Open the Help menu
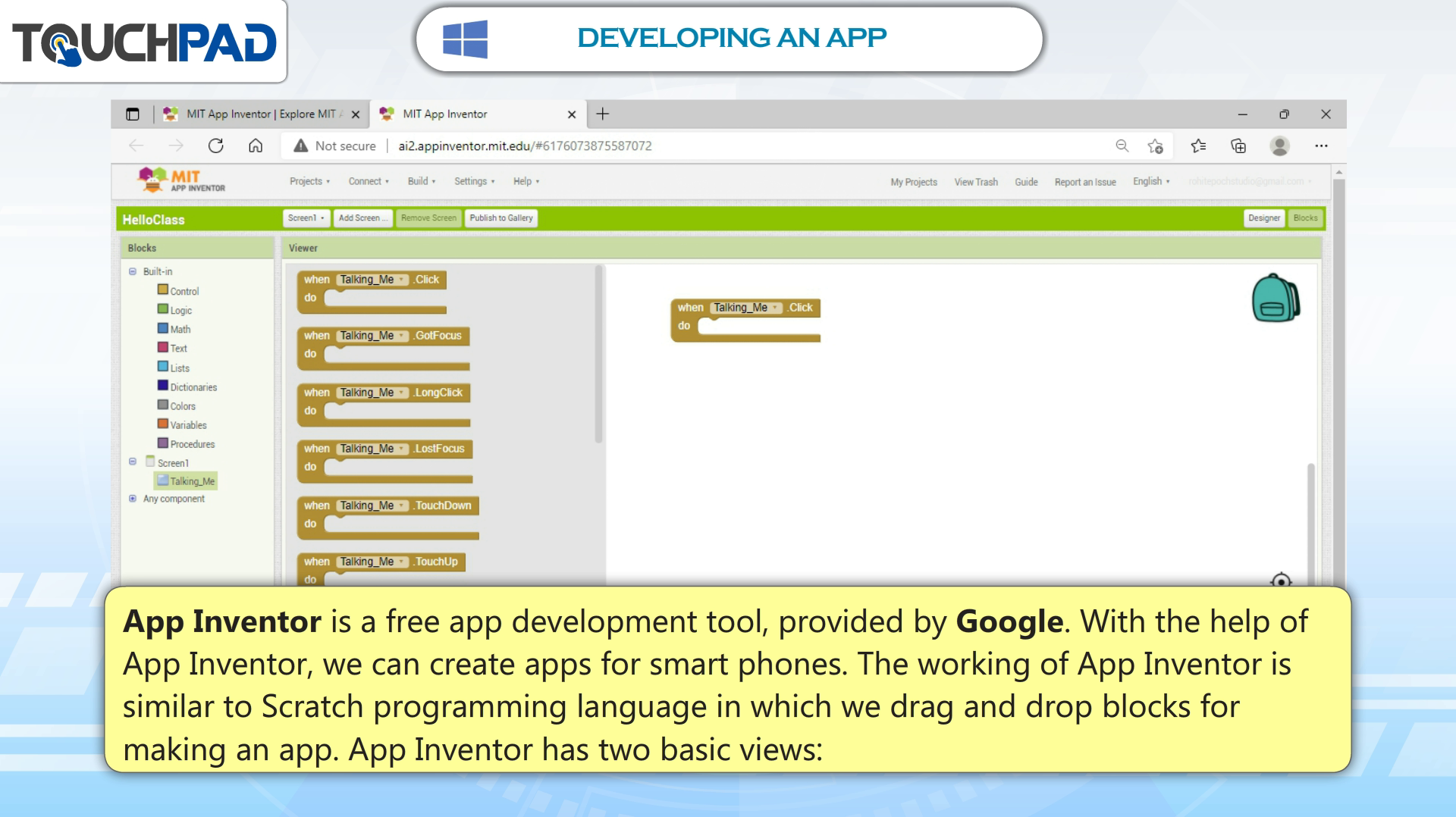 (526, 181)
